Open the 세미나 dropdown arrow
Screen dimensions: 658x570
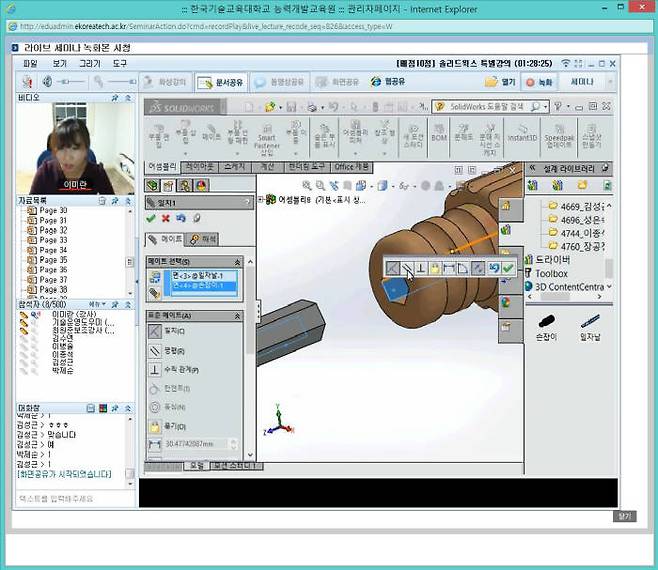pos(610,82)
